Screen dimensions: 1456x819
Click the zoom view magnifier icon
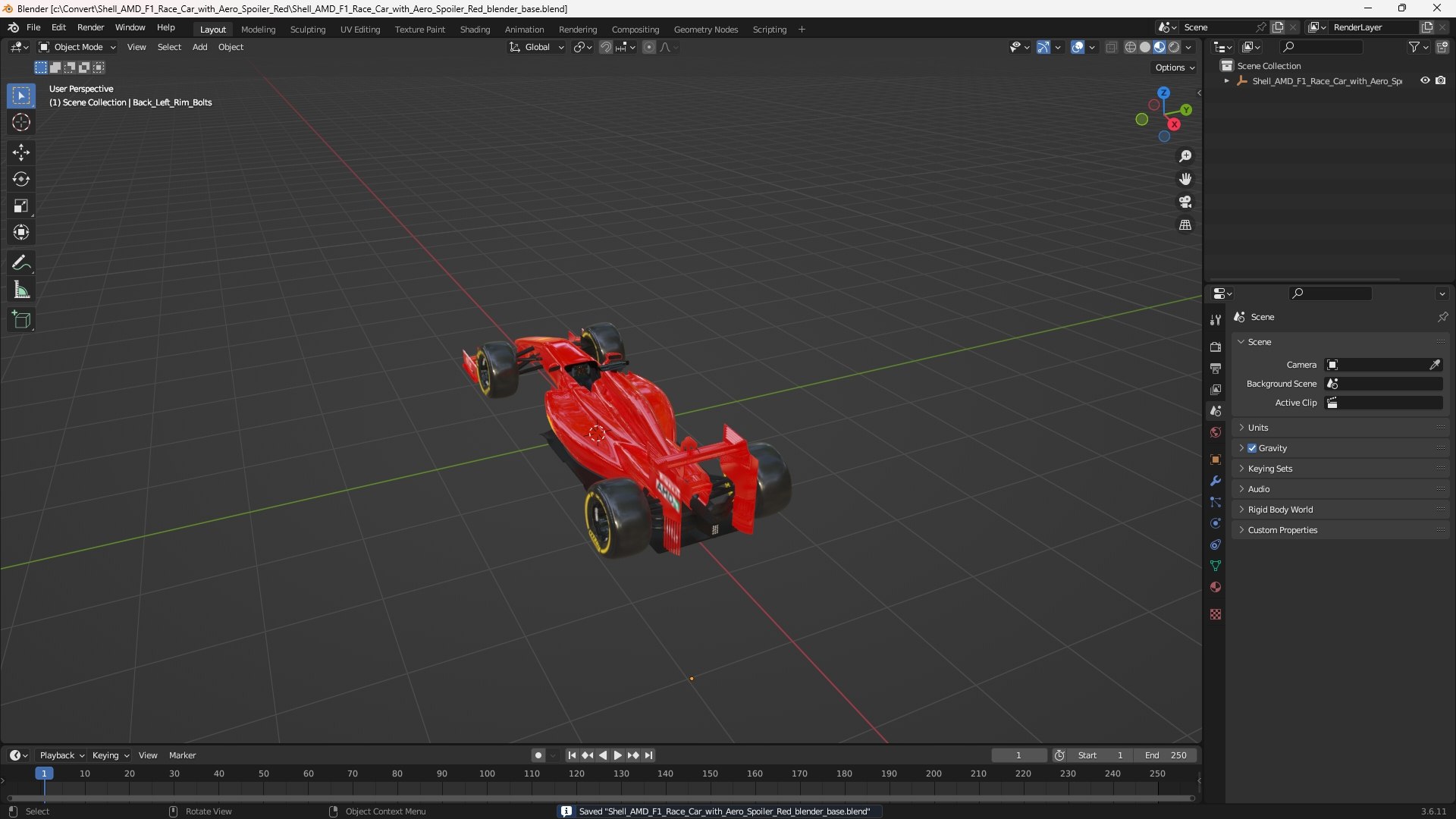point(1185,156)
